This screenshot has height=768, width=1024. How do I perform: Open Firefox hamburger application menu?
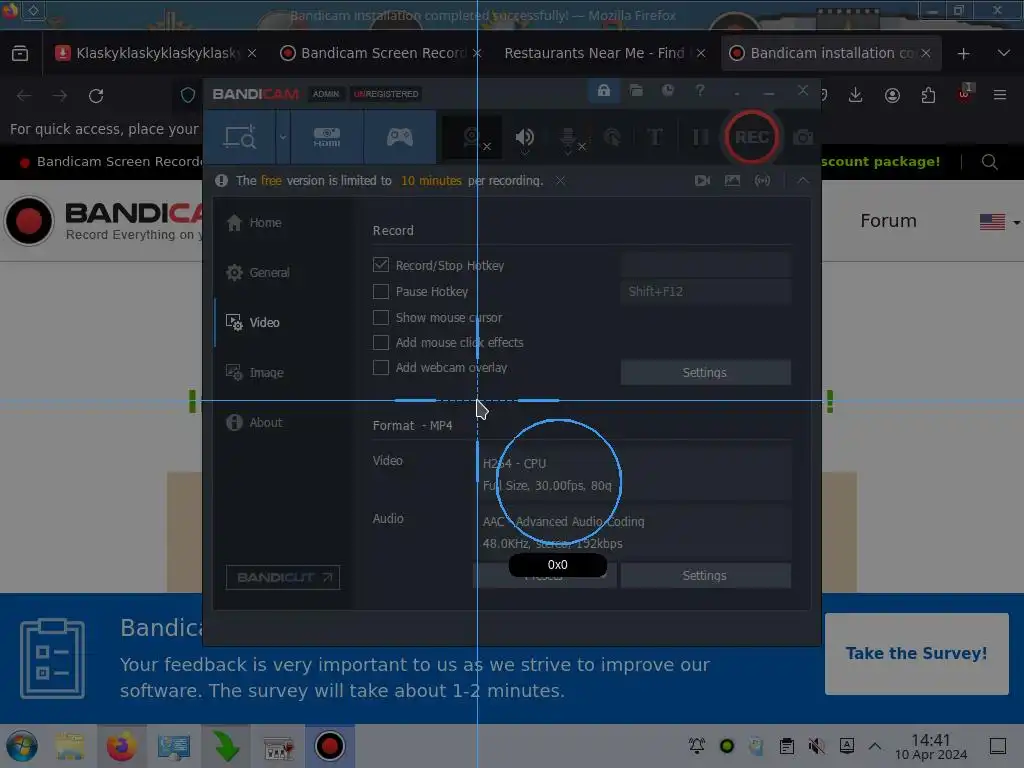click(x=999, y=95)
